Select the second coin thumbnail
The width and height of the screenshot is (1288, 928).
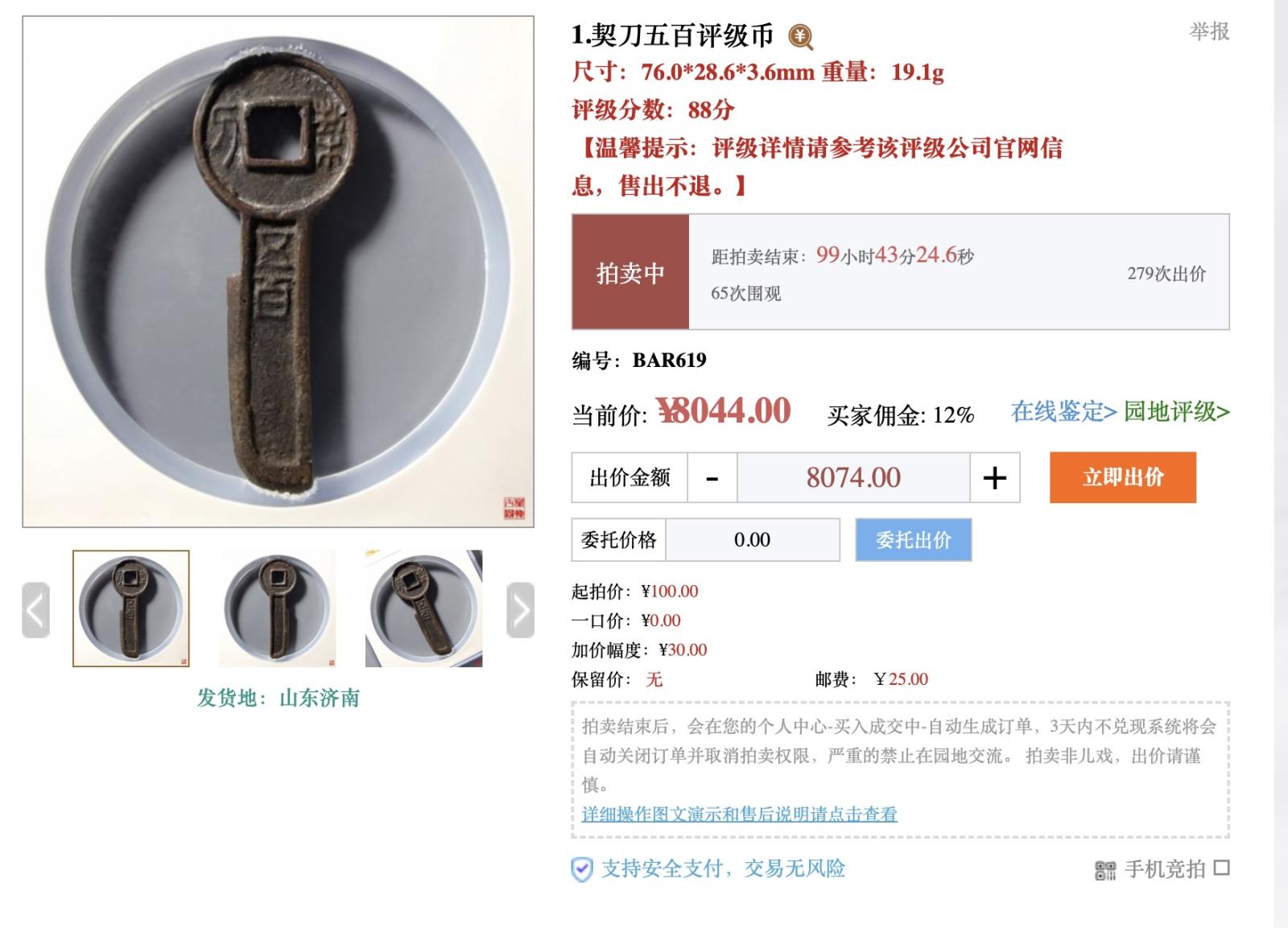pyautogui.click(x=278, y=608)
